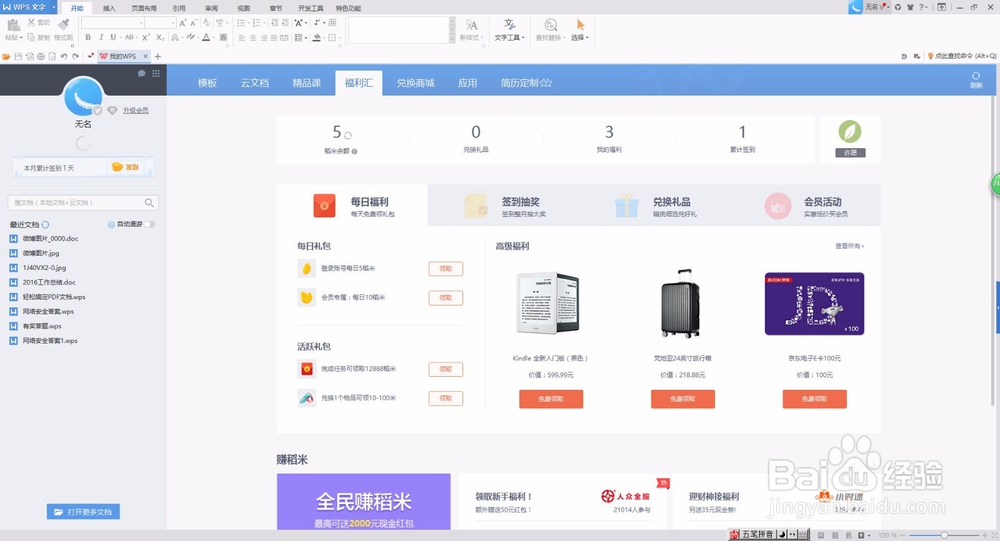Viewport: 1000px width, 541px height.
Task: Expand the help question mark dropdown
Action: pos(927,7)
